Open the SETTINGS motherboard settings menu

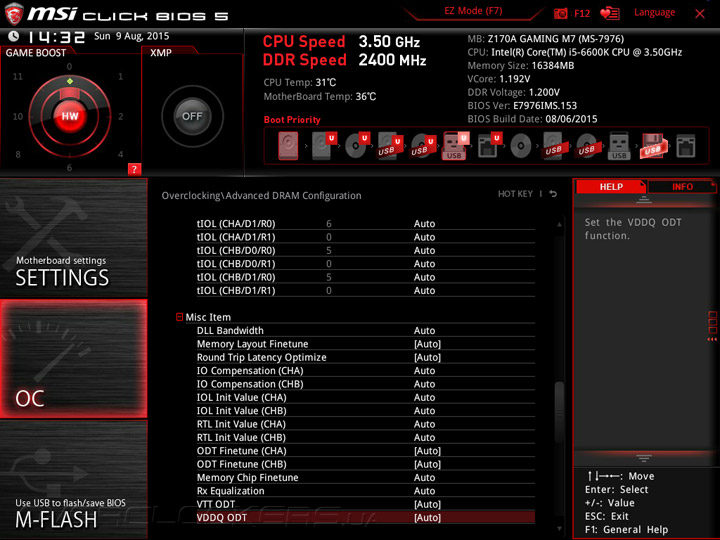pyautogui.click(x=73, y=238)
